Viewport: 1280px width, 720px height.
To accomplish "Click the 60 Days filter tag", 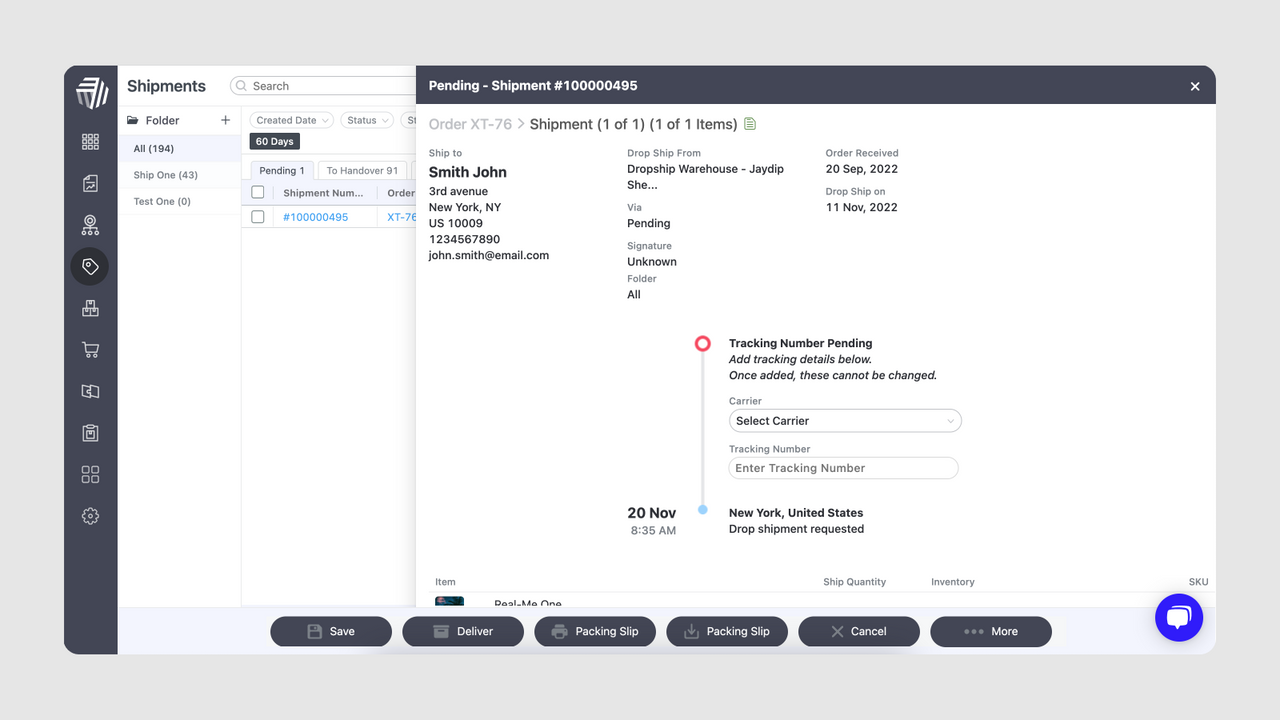I will 274,141.
